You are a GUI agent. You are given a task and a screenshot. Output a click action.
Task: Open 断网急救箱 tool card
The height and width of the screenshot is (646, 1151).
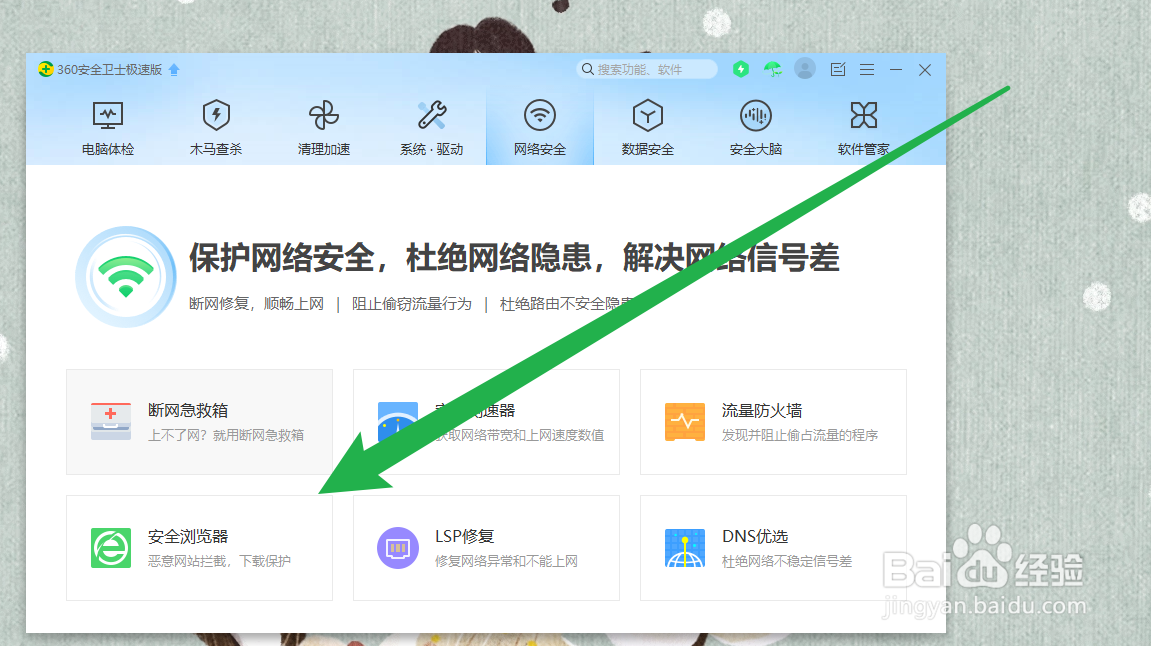[x=200, y=422]
